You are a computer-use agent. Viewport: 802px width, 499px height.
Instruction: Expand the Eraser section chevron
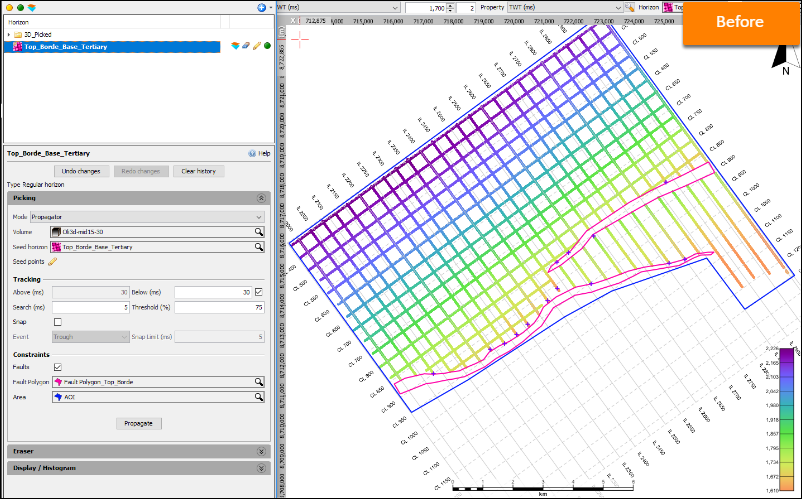[261, 451]
